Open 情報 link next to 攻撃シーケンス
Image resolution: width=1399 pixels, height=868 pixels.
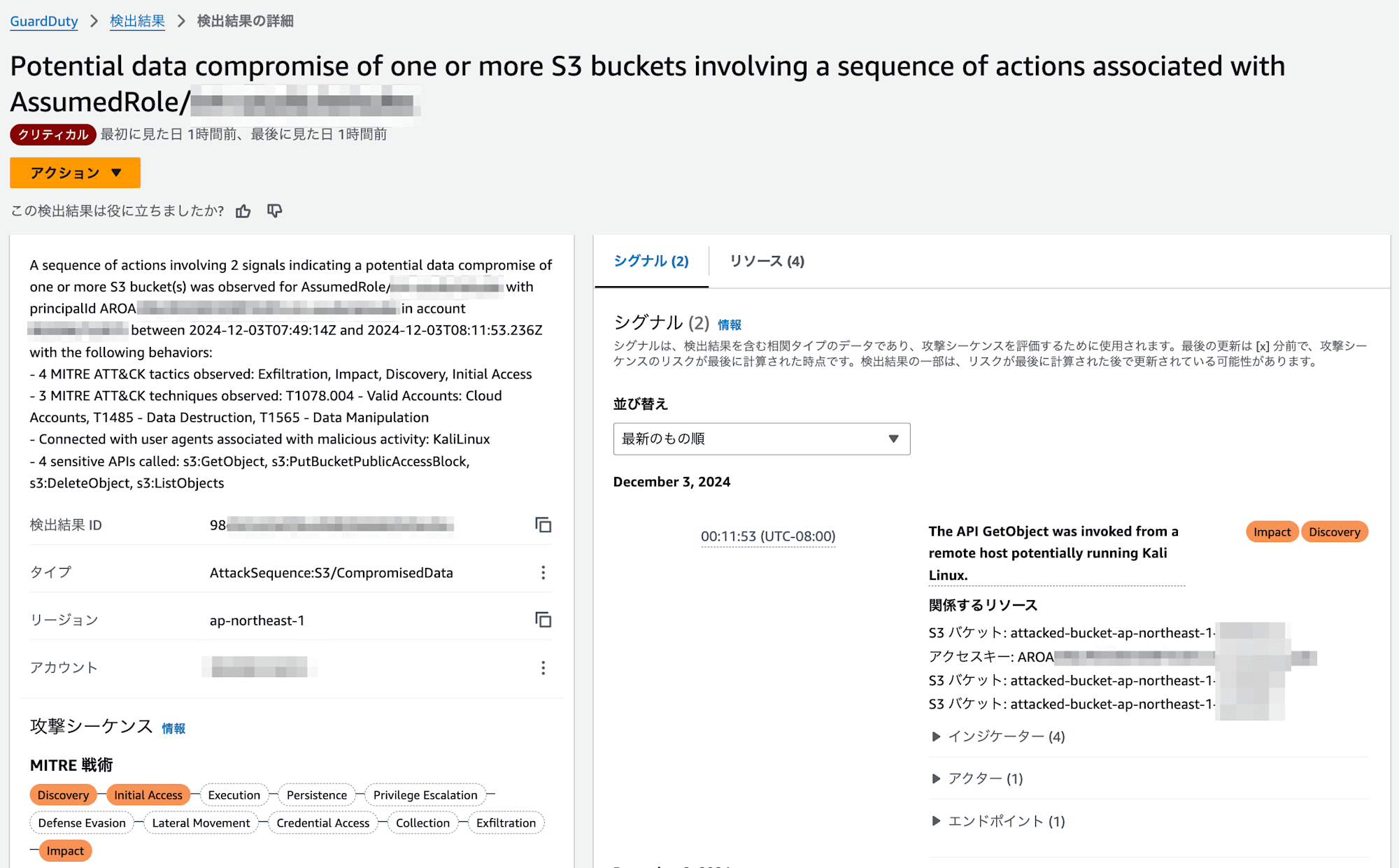173,728
